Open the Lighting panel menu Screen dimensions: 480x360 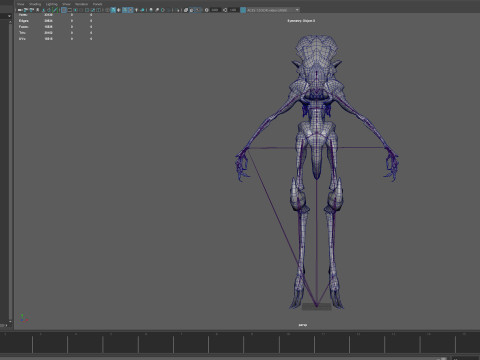[x=52, y=4]
